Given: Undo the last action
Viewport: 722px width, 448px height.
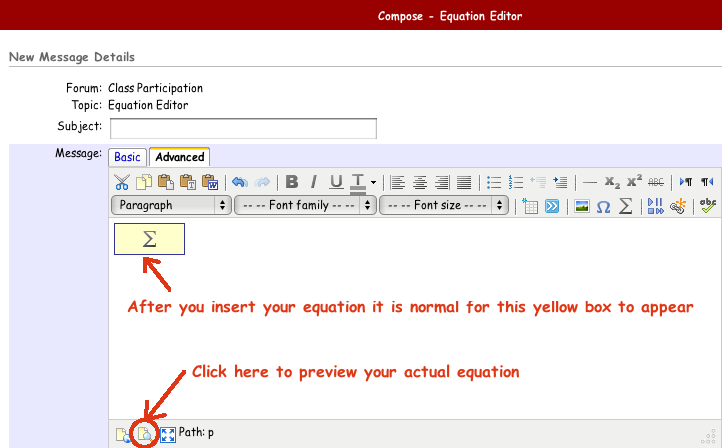Looking at the screenshot, I should click(240, 182).
